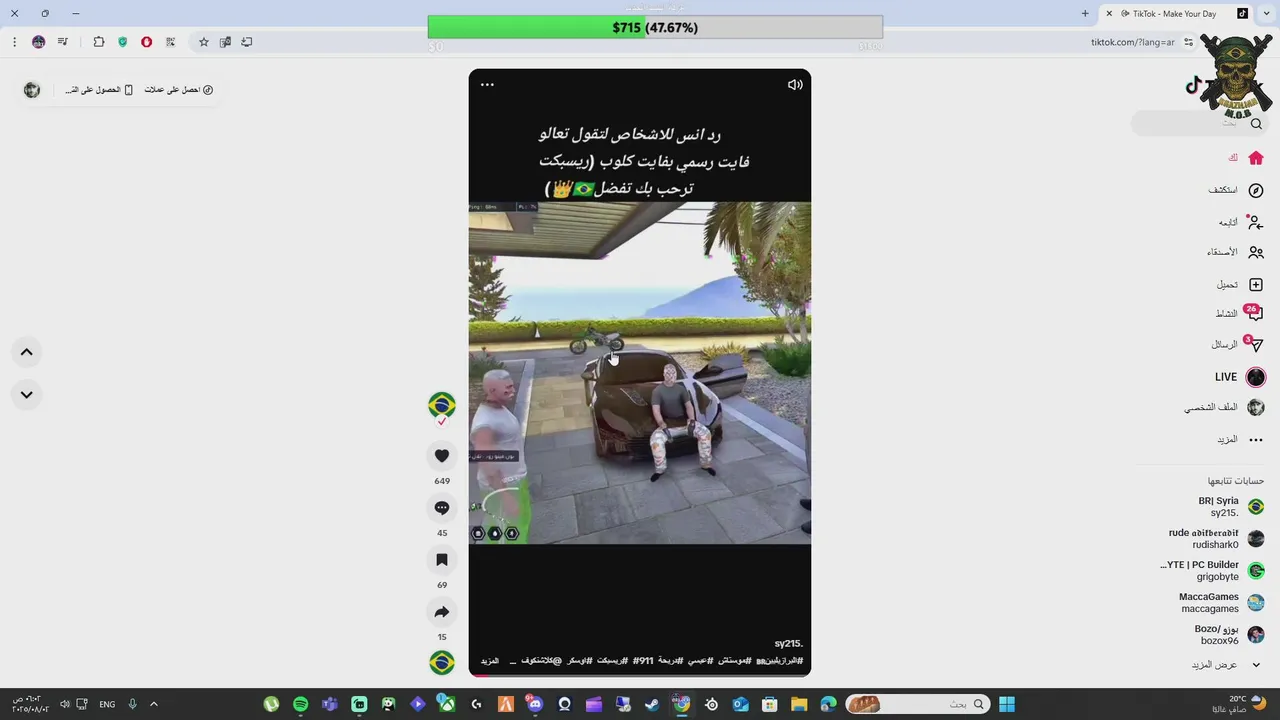Viewport: 1280px width, 720px height.
Task: Click the video playback progress bar
Action: [640, 675]
